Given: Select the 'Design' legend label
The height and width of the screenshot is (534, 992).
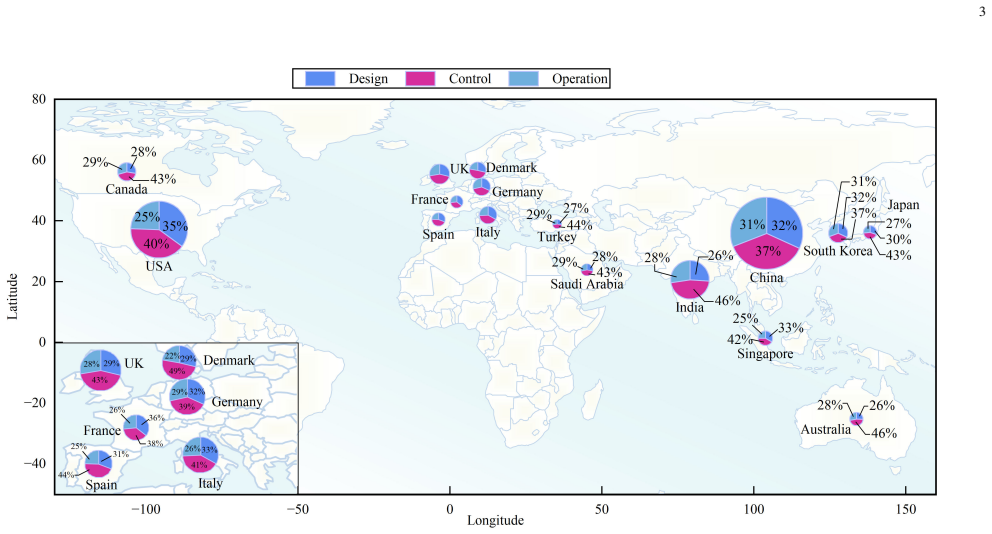Looking at the screenshot, I should coord(368,78).
